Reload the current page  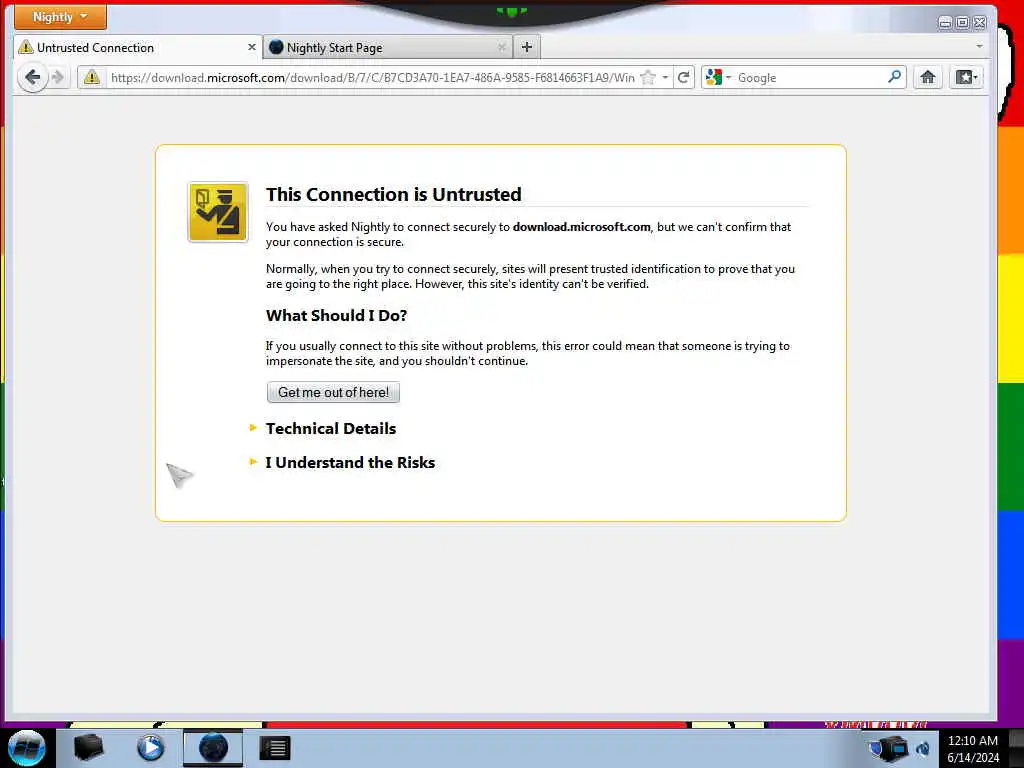(x=684, y=78)
